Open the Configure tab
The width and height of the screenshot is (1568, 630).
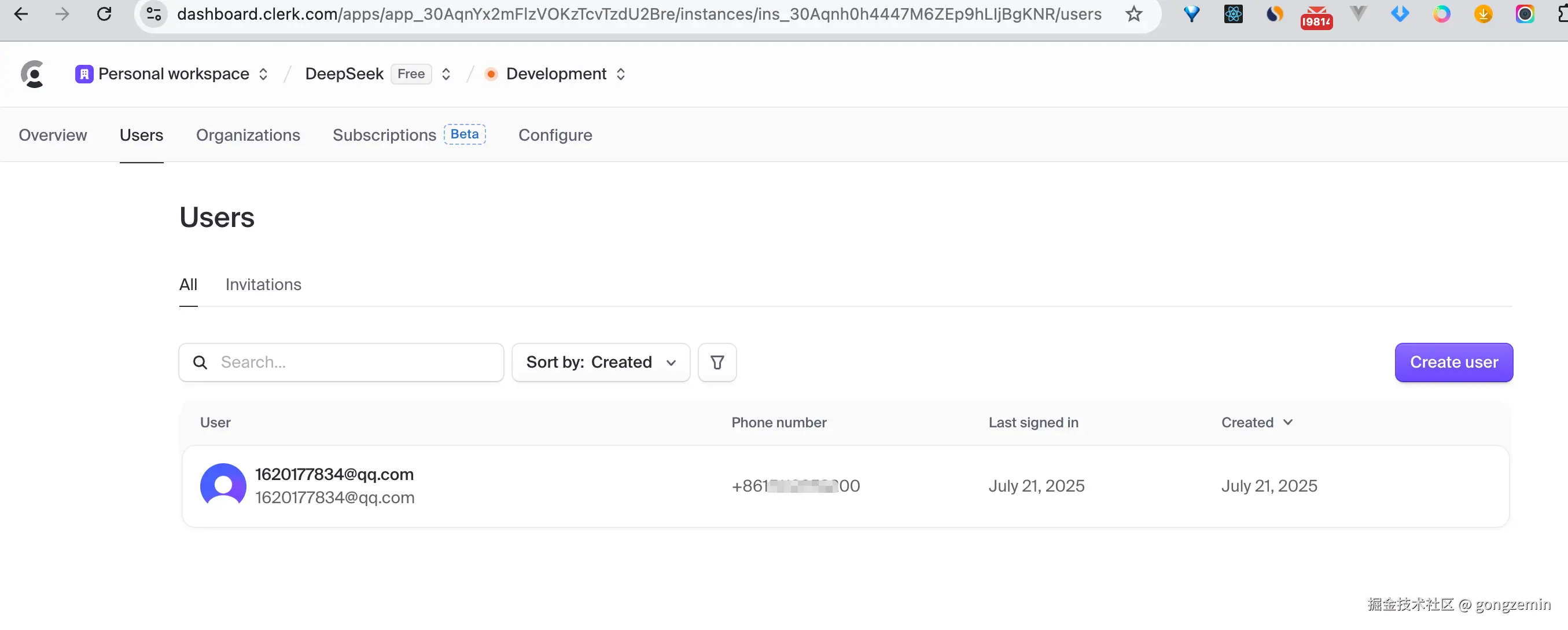(555, 135)
